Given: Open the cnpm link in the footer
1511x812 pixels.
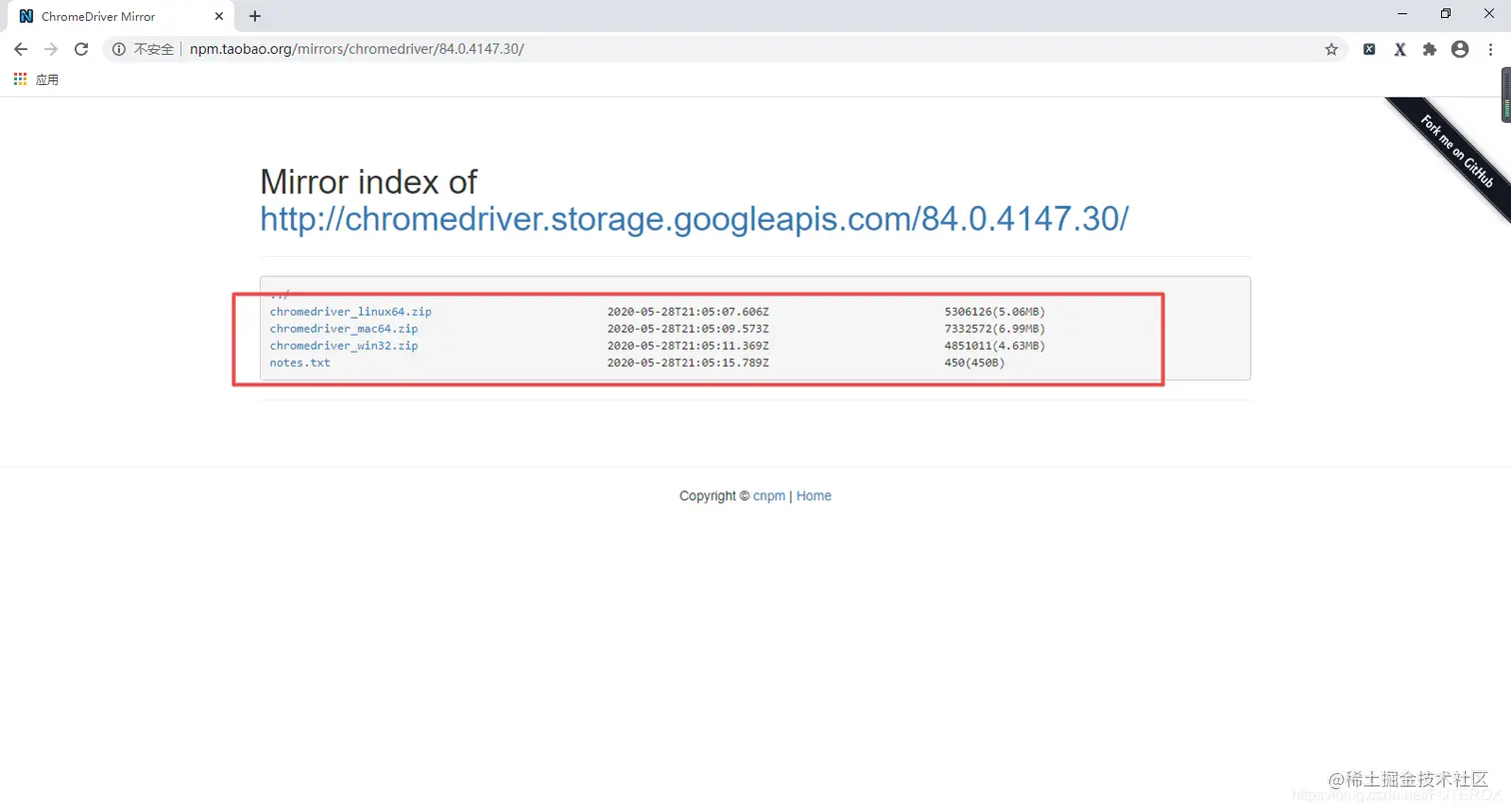Looking at the screenshot, I should 769,495.
